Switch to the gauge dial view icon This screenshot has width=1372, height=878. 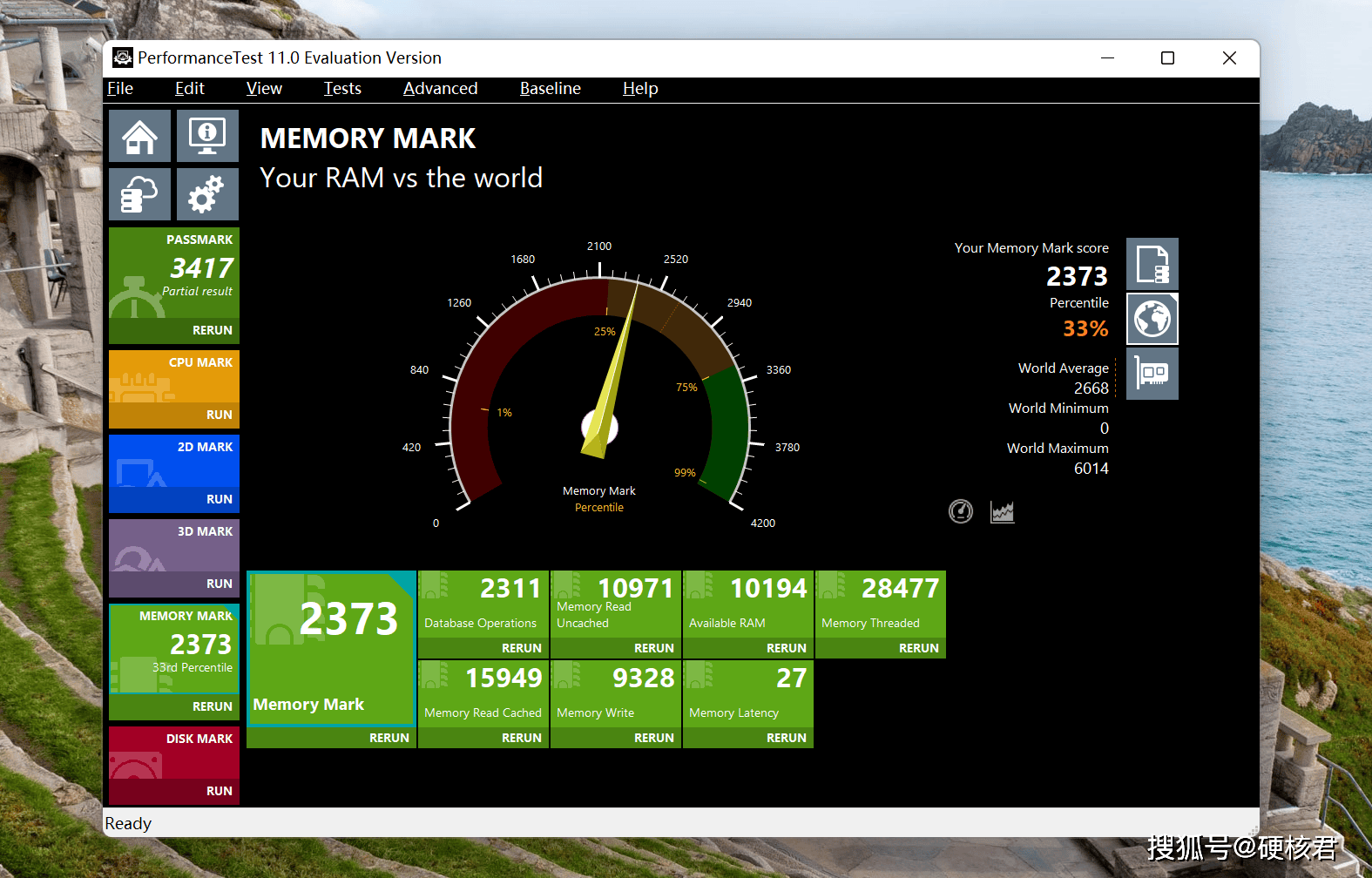961,511
